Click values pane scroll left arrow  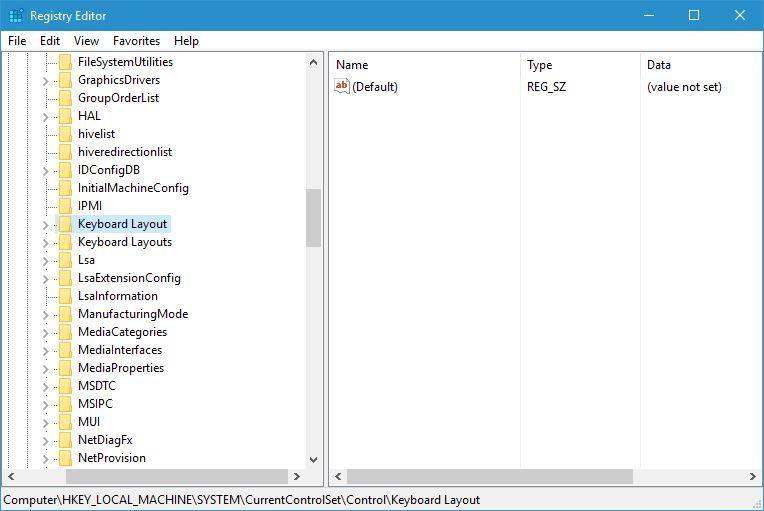point(338,476)
